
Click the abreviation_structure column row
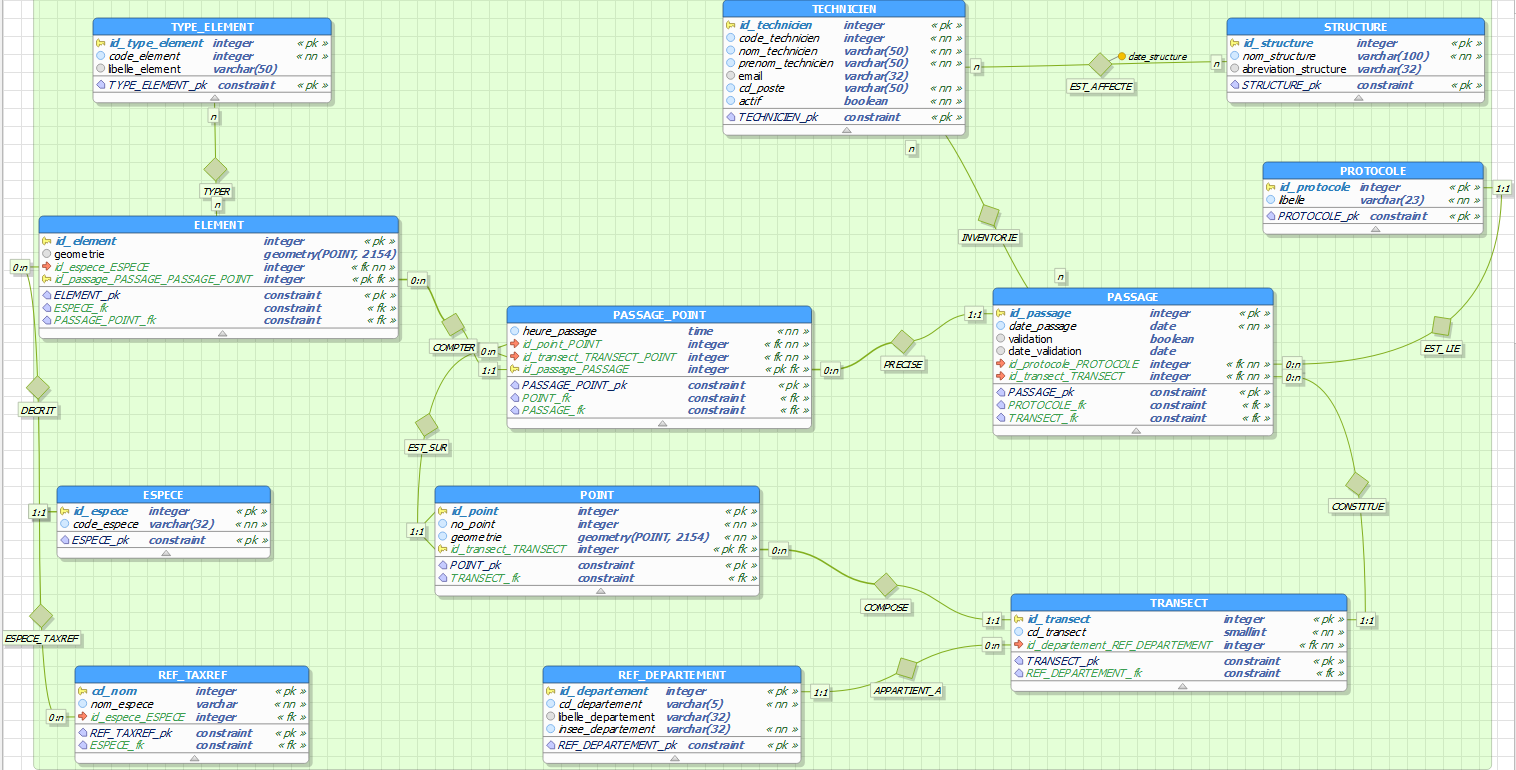coord(1355,69)
